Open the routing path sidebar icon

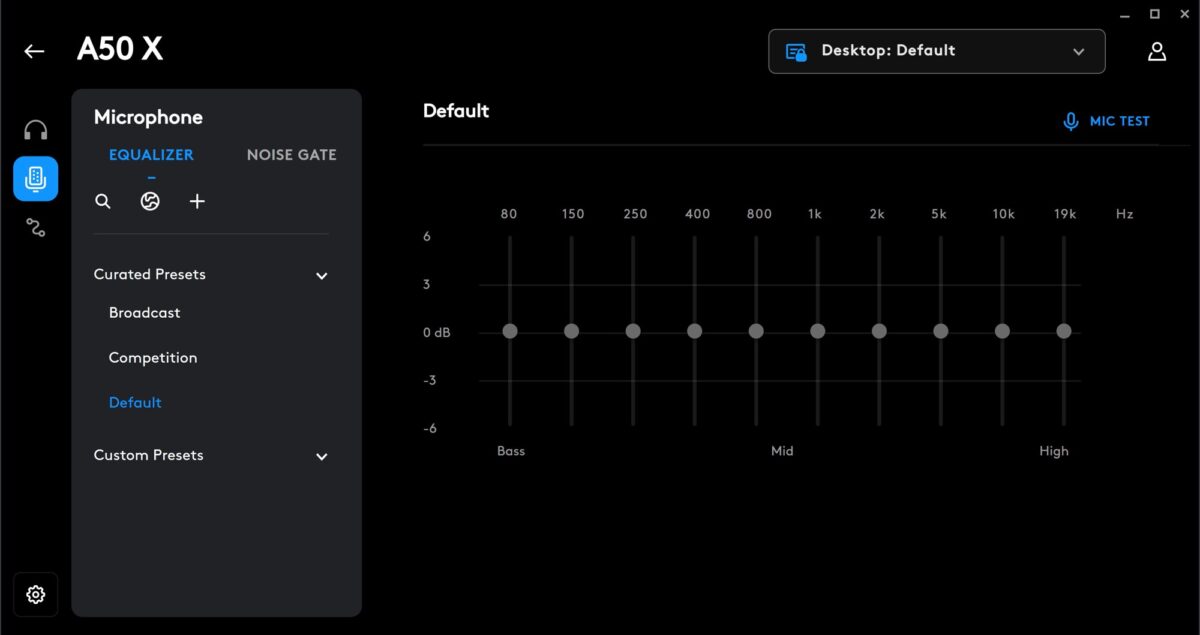[x=36, y=228]
